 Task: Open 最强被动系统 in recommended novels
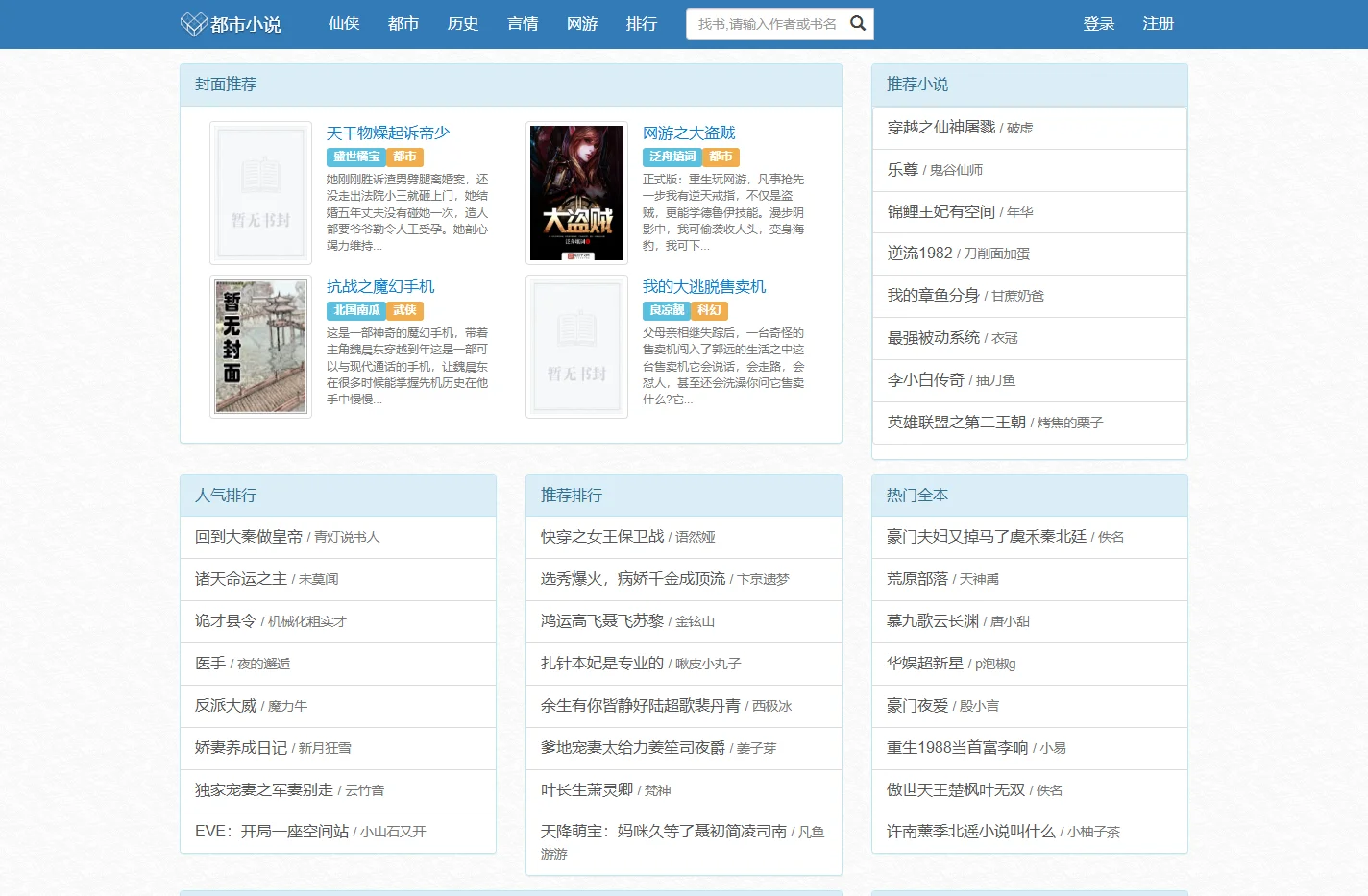pyautogui.click(x=934, y=338)
